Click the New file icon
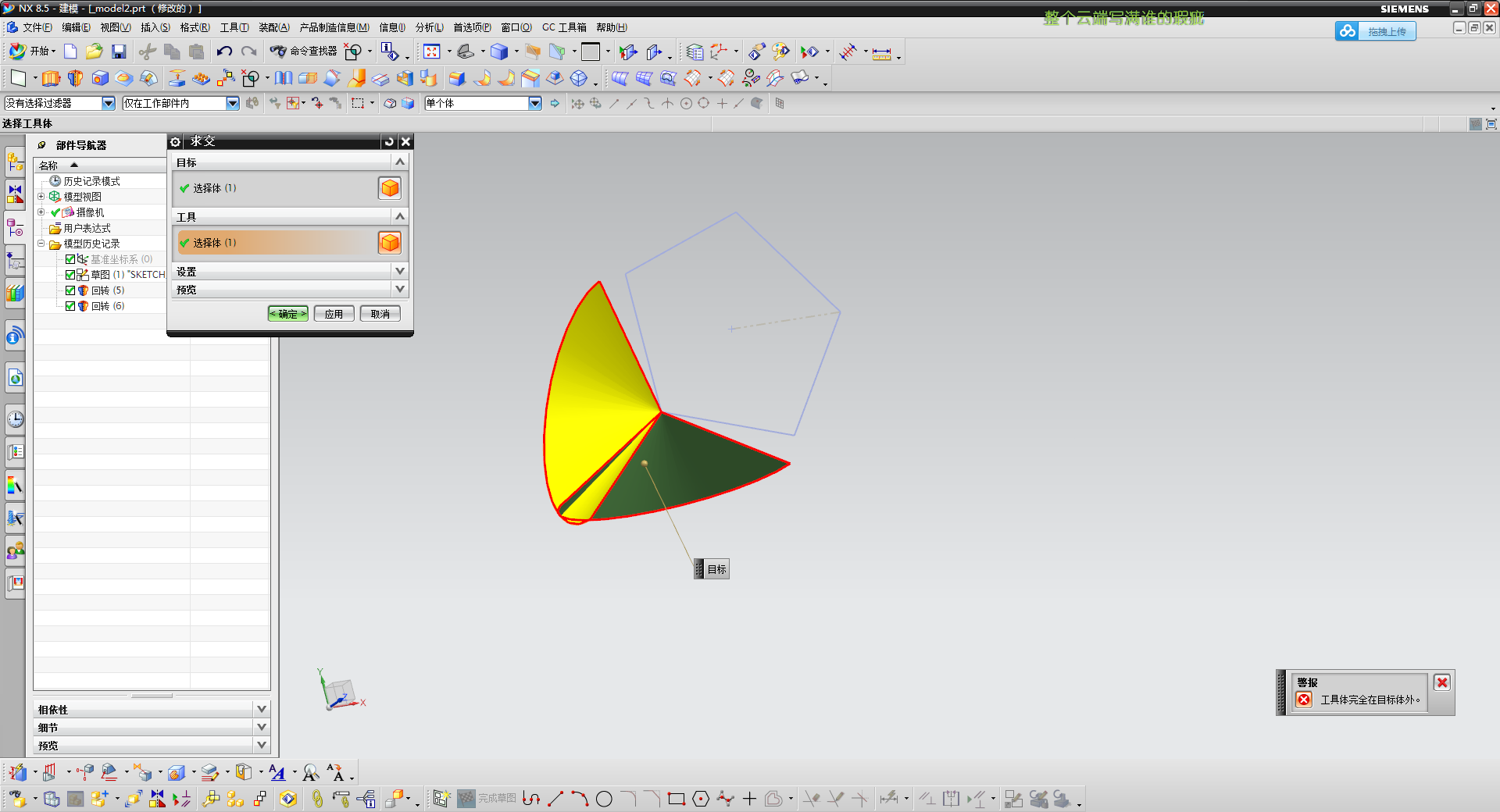The image size is (1500, 812). [70, 52]
